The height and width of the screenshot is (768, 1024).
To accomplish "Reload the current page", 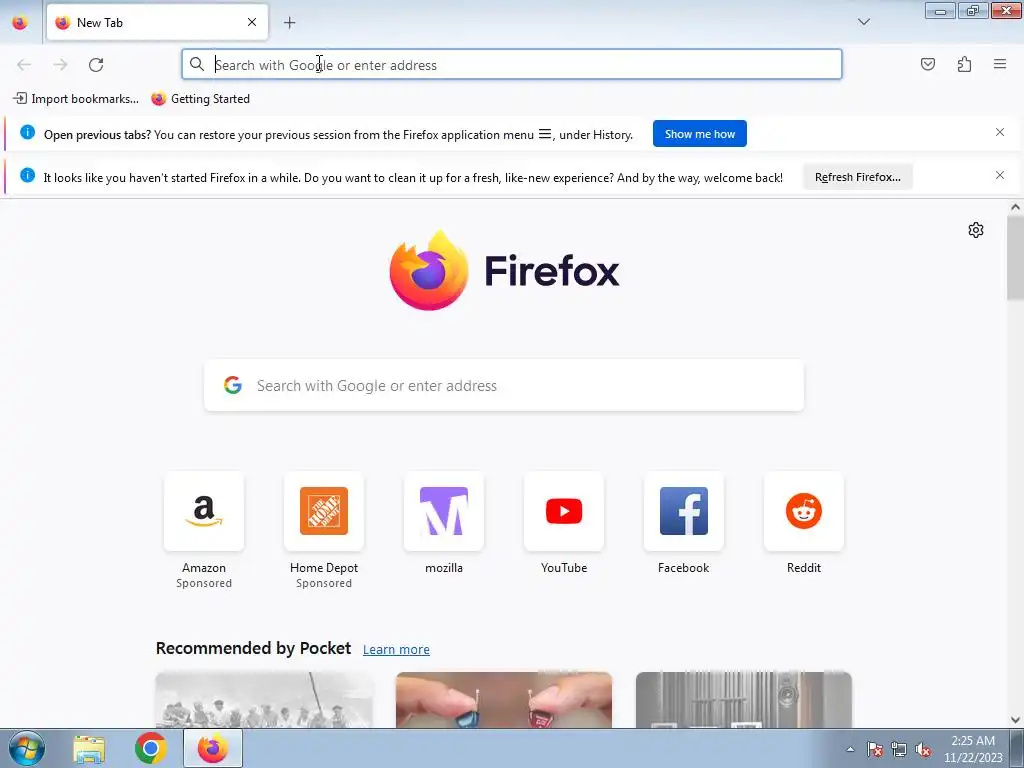I will [96, 65].
